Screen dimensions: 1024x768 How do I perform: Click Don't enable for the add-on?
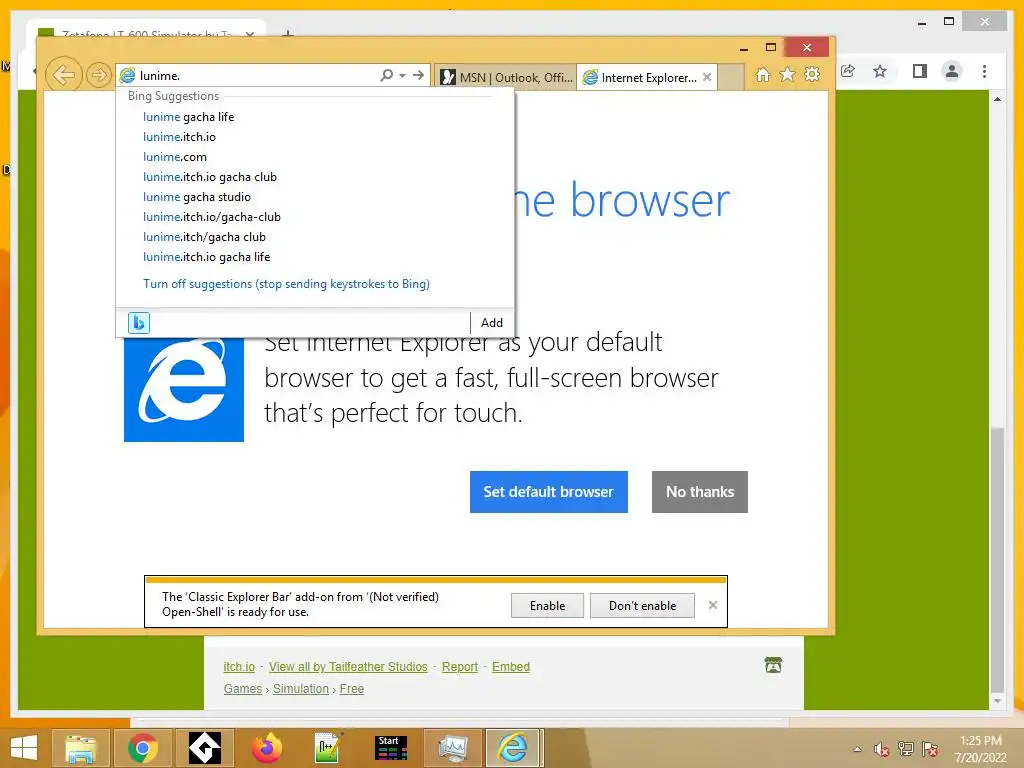(x=642, y=605)
